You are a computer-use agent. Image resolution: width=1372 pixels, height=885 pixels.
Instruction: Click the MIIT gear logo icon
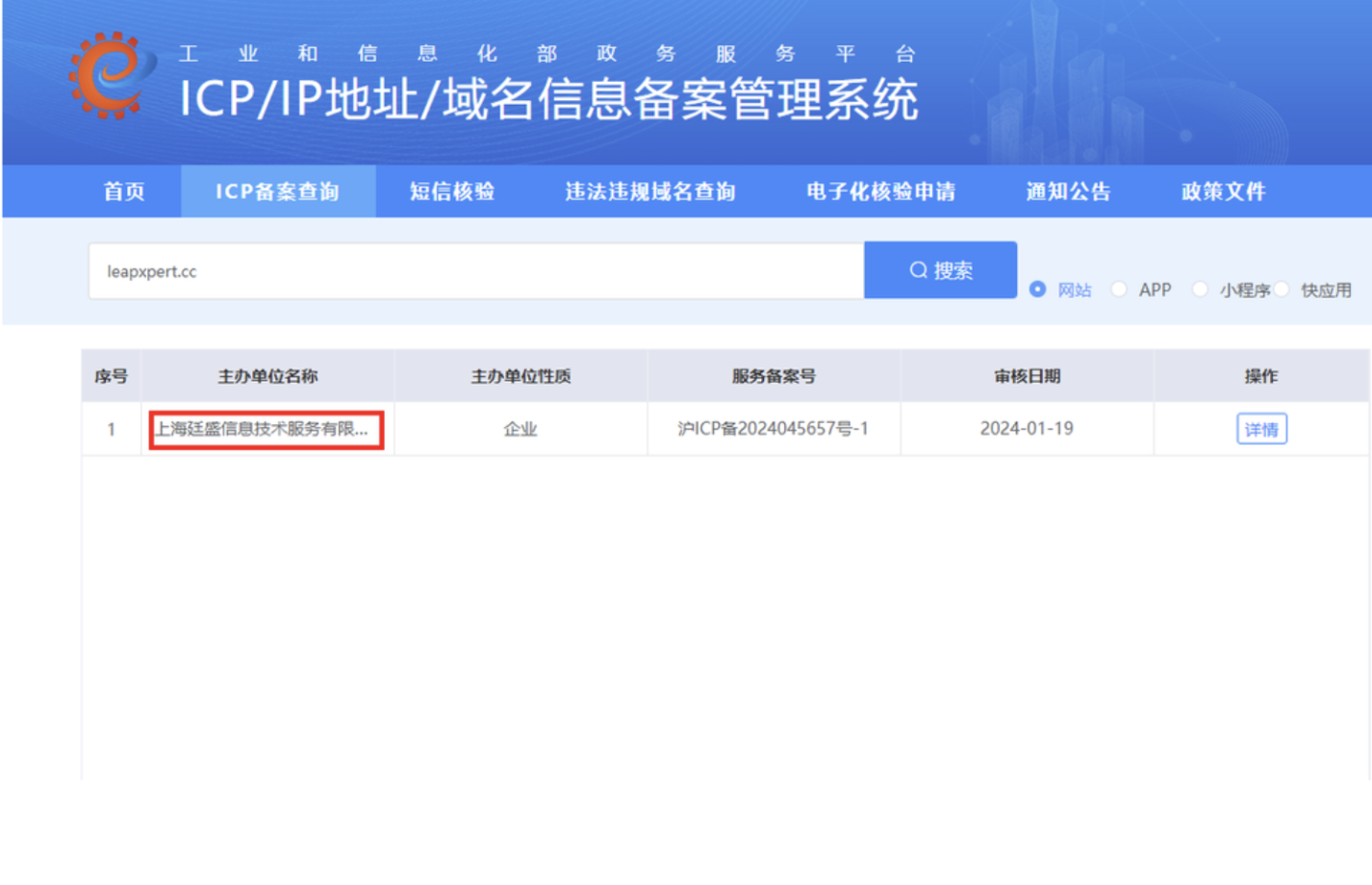[112, 75]
